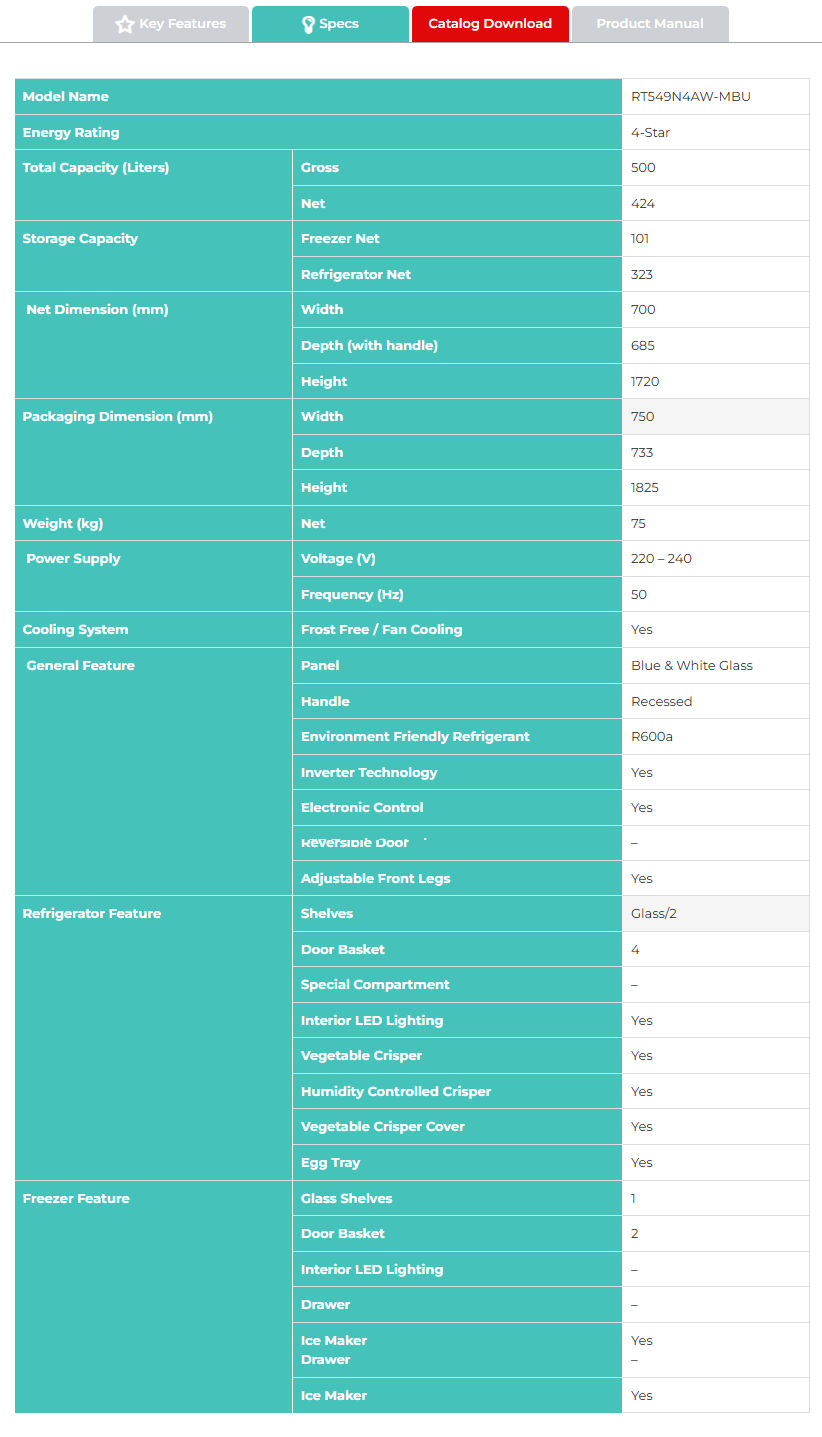The width and height of the screenshot is (822, 1437).
Task: Click the Humidity Controlled Crisper label
Action: click(x=396, y=1092)
